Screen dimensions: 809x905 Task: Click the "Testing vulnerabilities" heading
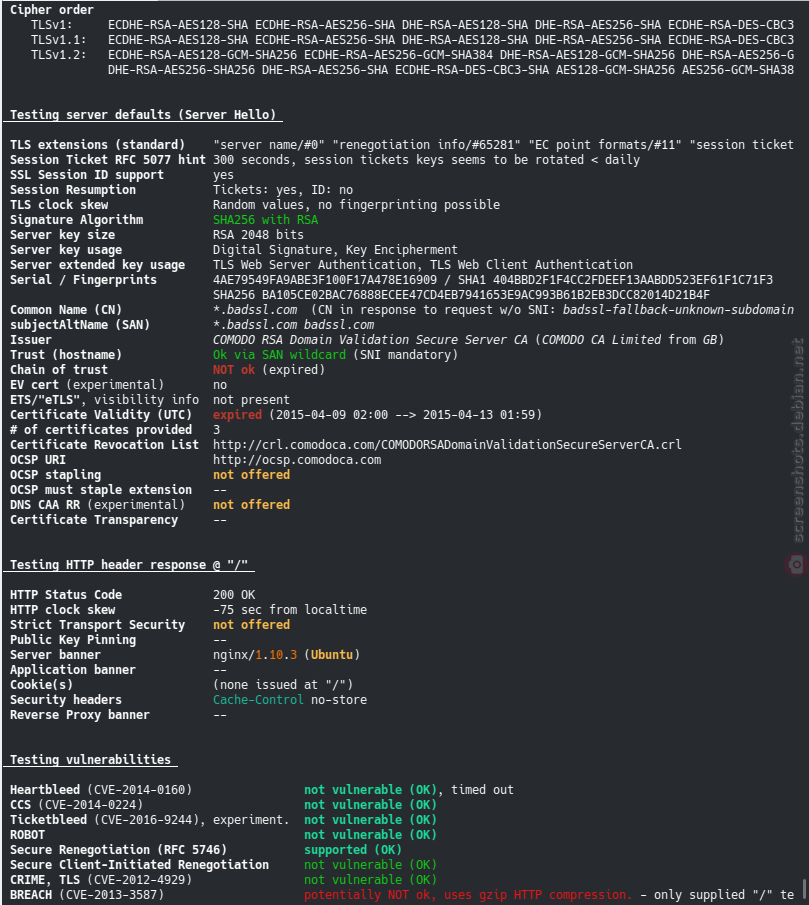[91, 760]
